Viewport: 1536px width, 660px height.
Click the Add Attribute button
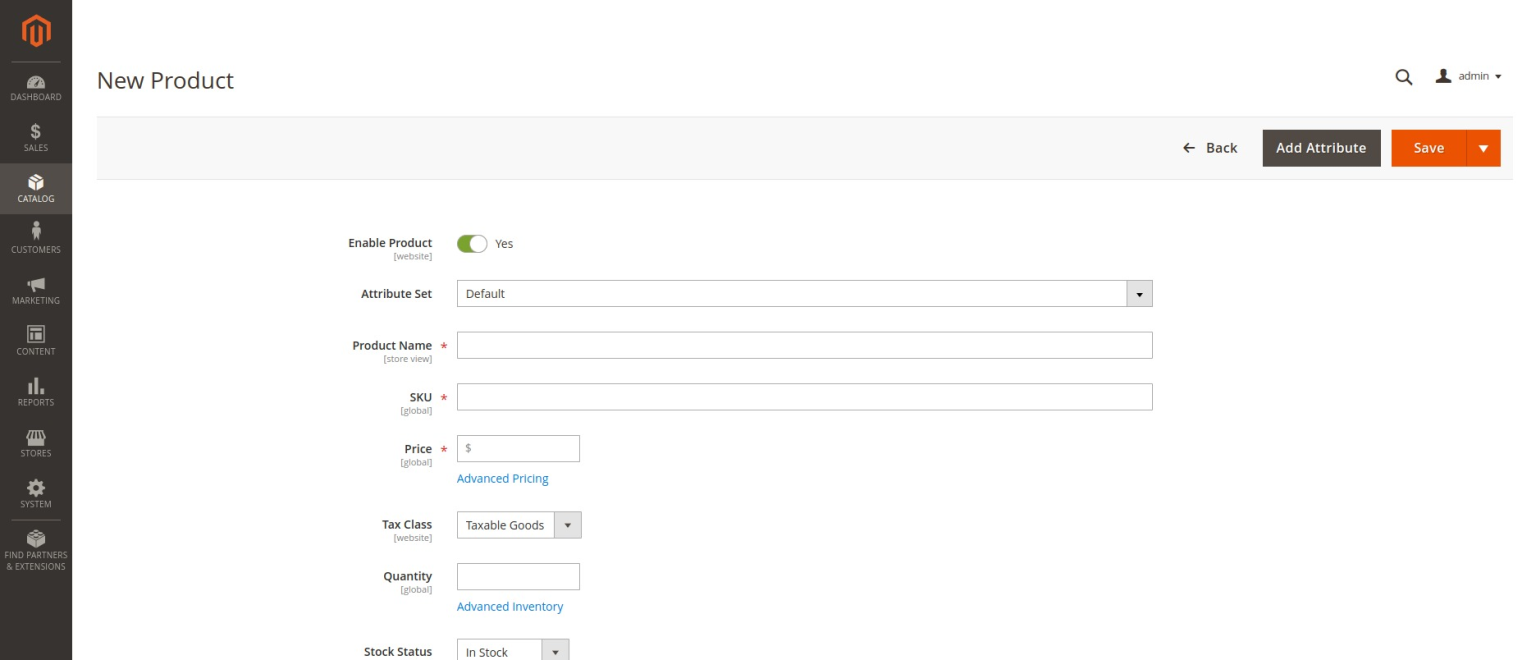[x=1321, y=148]
